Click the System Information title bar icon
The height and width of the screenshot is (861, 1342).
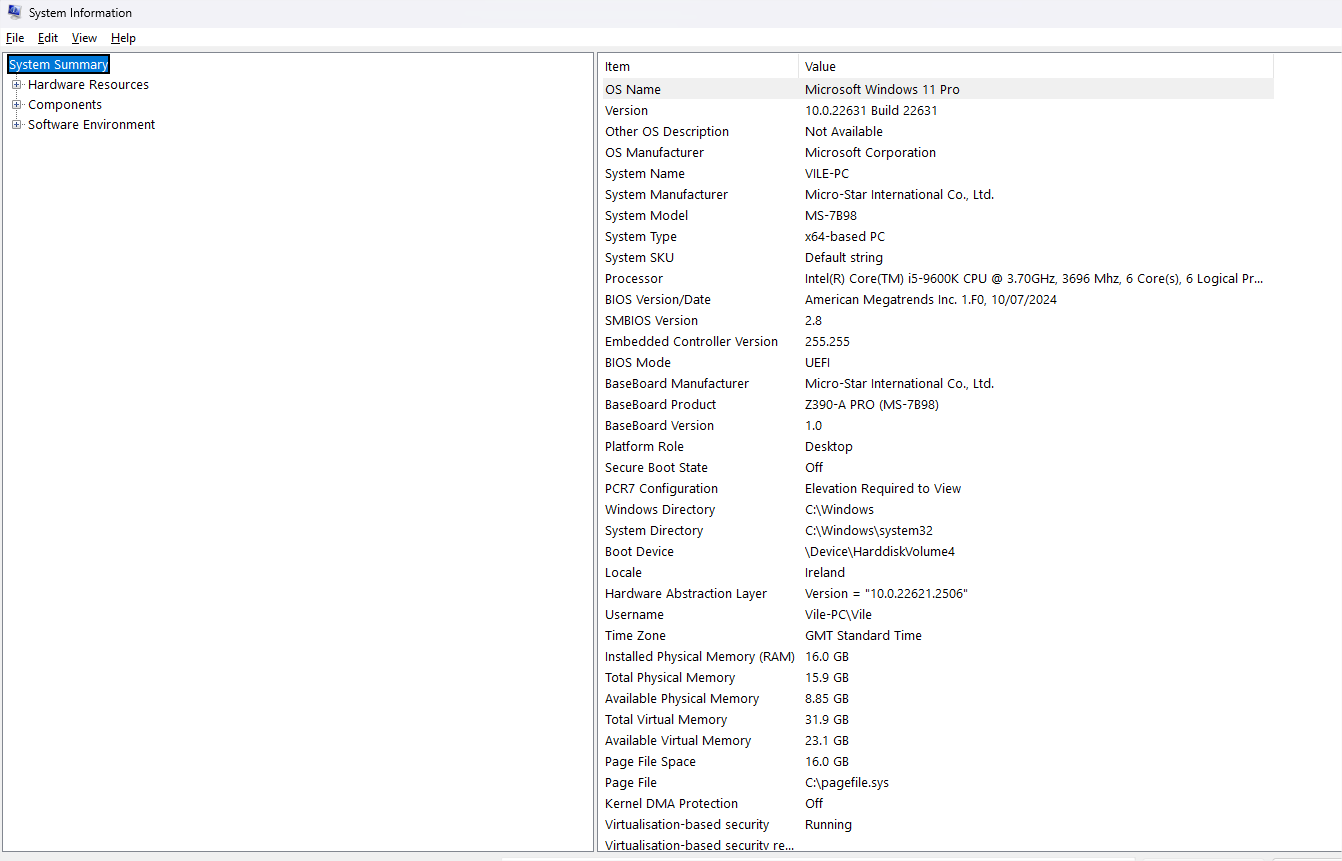14,13
